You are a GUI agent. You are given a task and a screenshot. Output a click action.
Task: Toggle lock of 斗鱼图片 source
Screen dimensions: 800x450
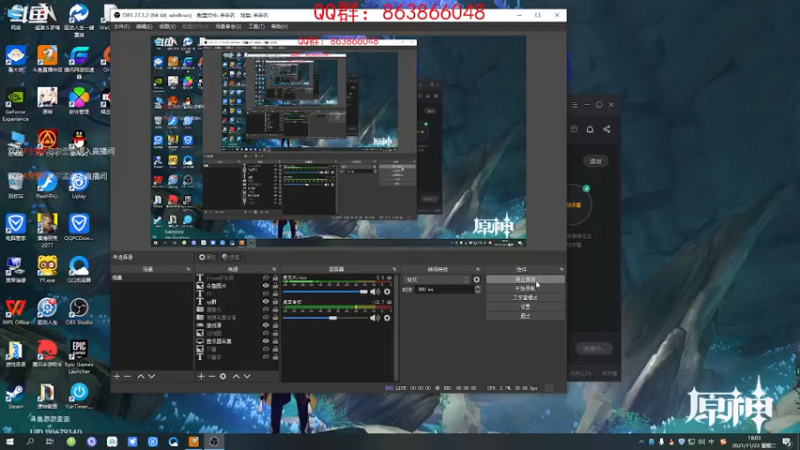coord(276,286)
